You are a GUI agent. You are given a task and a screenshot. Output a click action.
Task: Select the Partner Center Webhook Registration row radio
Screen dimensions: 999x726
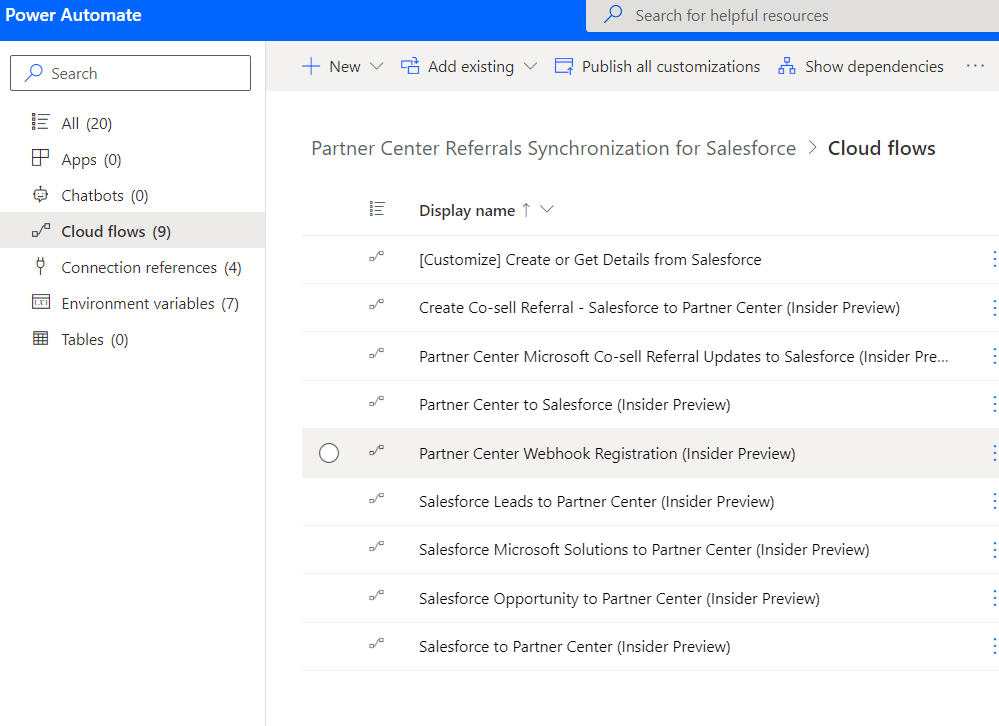[x=329, y=453]
